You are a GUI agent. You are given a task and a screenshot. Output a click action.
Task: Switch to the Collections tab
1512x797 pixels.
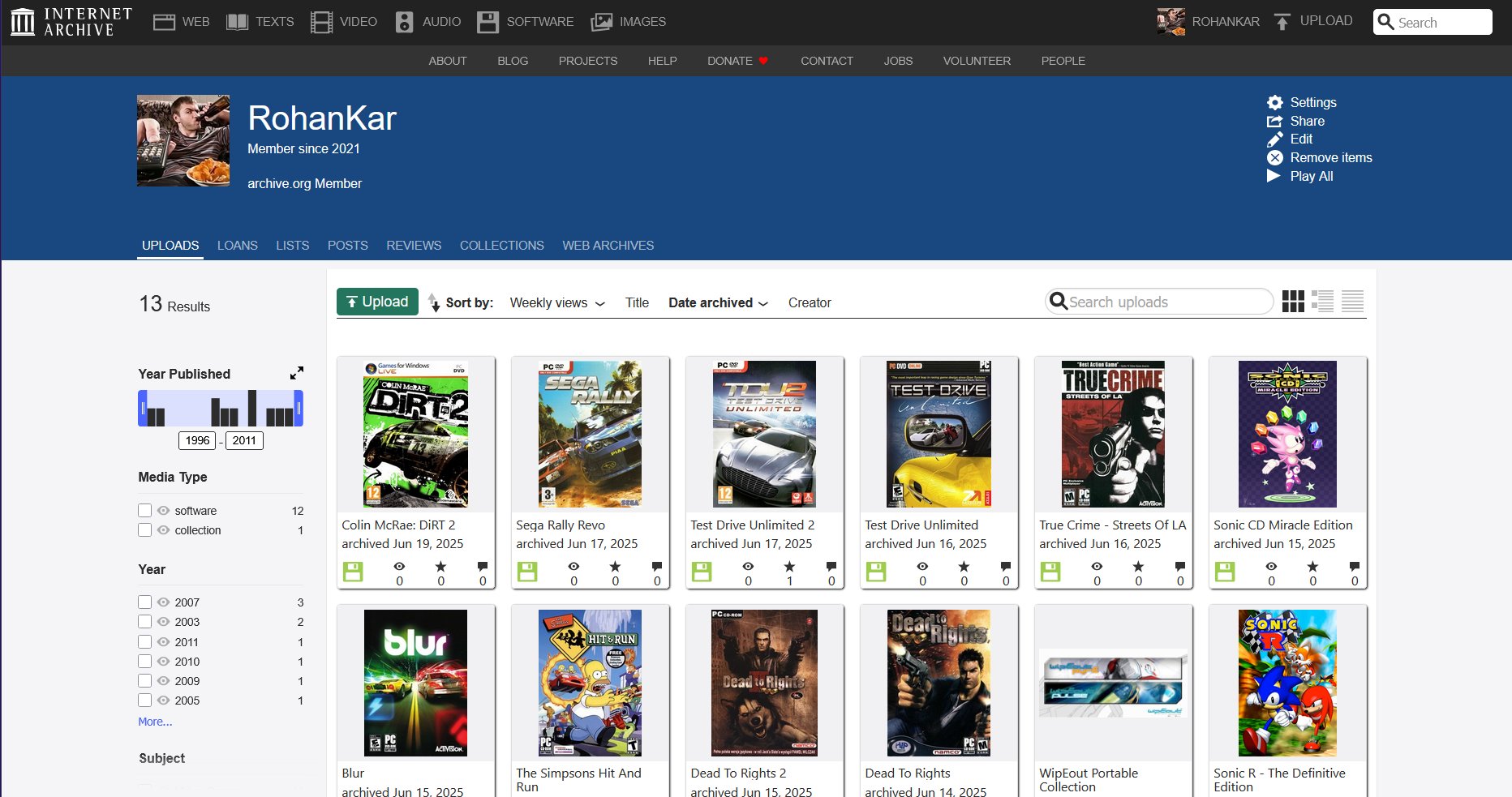(x=502, y=245)
